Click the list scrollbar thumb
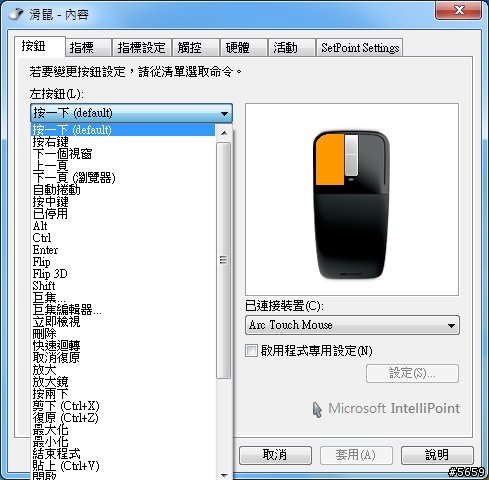The height and width of the screenshot is (480, 489). tap(224, 260)
